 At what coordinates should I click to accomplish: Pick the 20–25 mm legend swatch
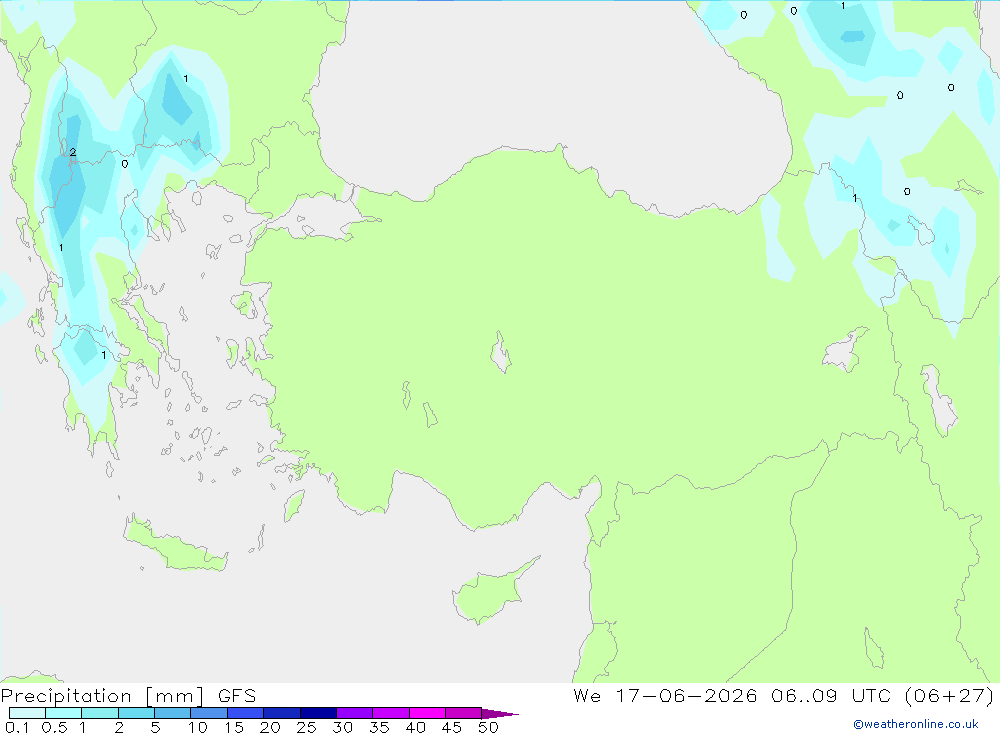click(282, 713)
